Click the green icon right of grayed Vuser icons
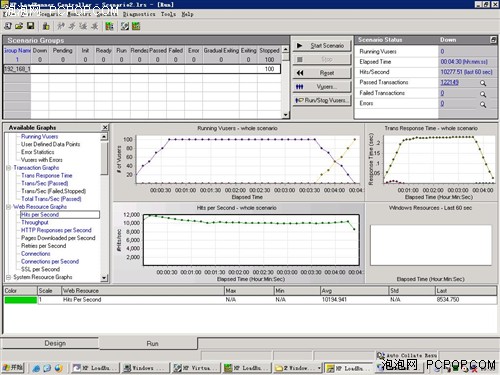500x375 pixels. click(109, 26)
